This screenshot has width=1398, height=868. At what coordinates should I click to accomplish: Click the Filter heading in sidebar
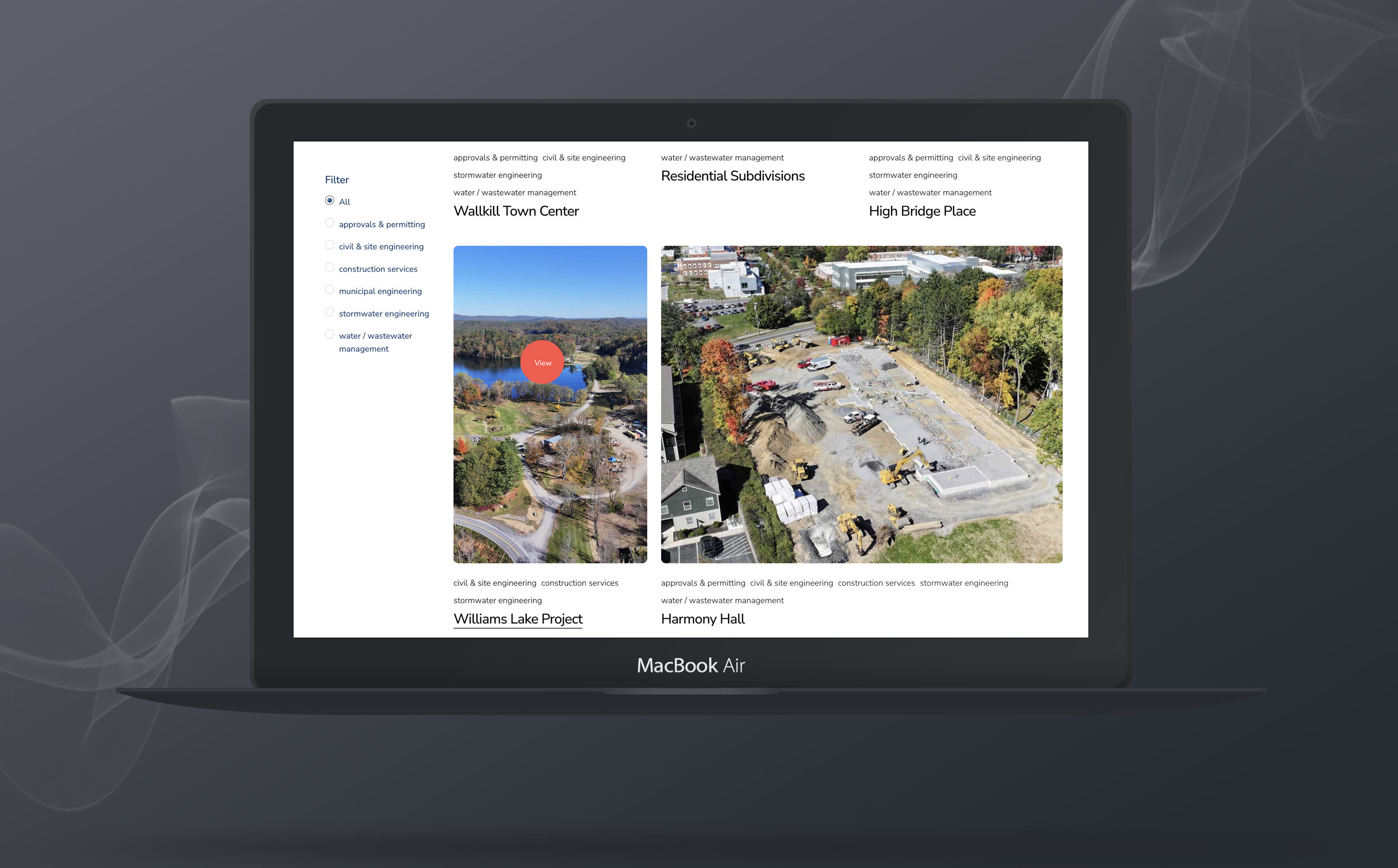tap(337, 180)
